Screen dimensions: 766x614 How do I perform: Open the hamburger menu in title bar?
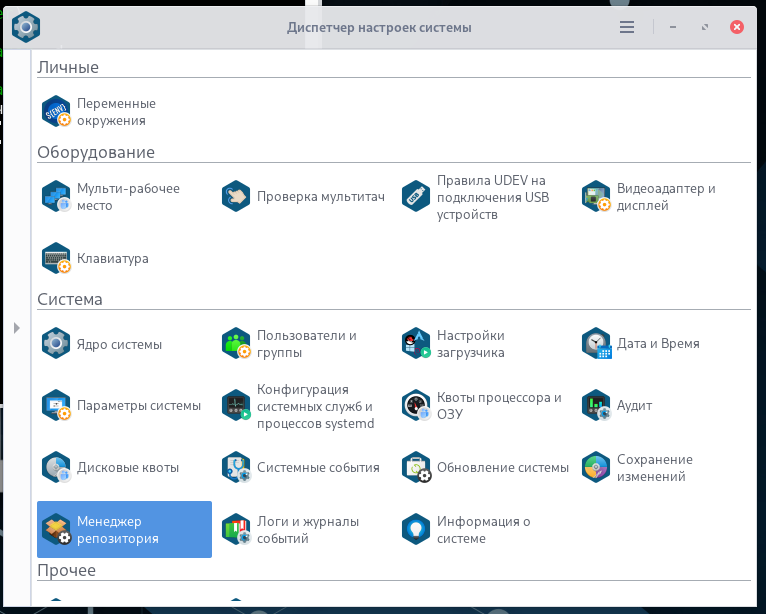click(x=627, y=27)
